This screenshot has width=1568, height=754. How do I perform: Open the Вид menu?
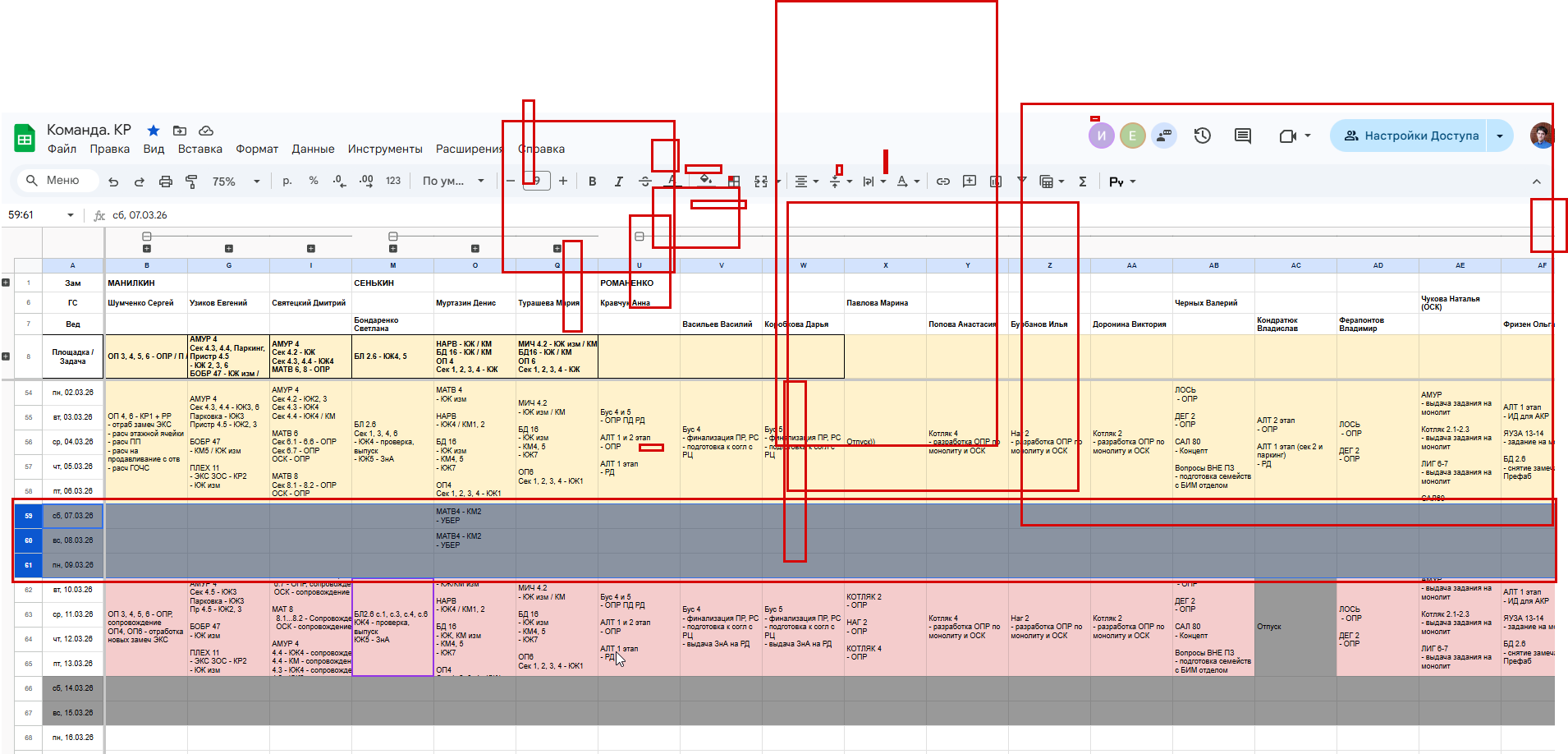tap(154, 149)
